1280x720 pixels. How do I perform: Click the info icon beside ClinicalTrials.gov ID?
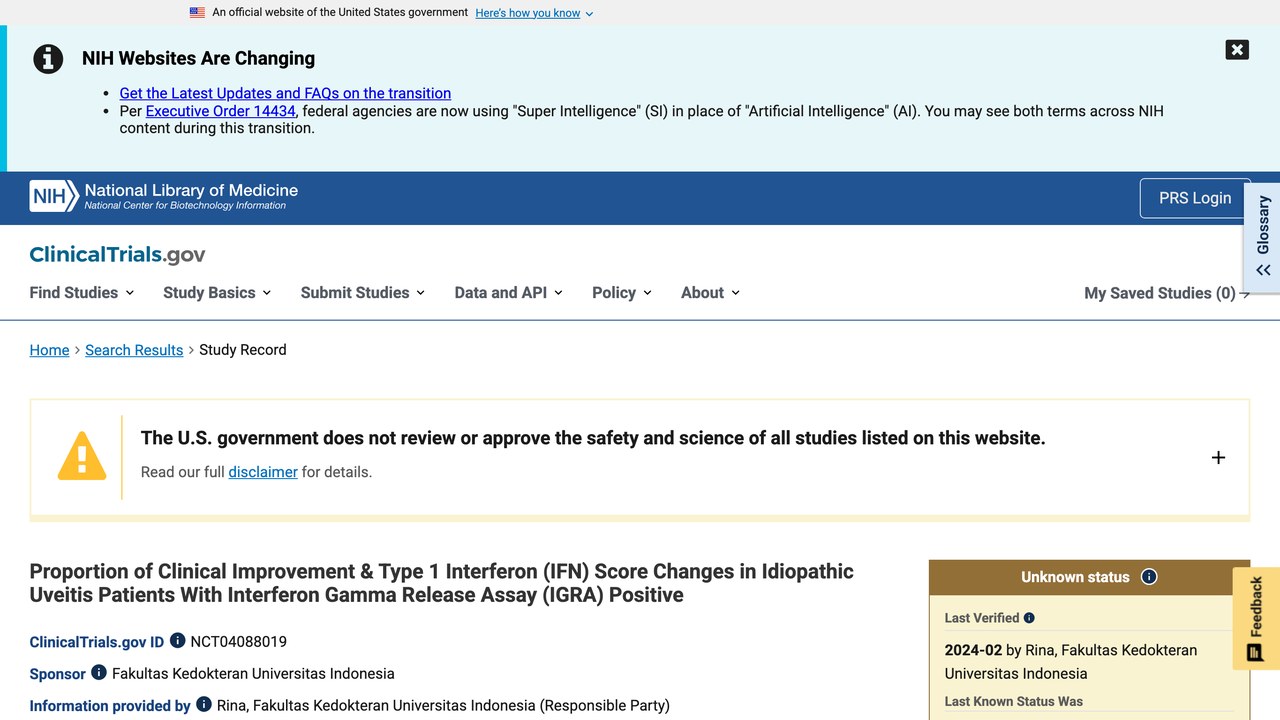(177, 640)
